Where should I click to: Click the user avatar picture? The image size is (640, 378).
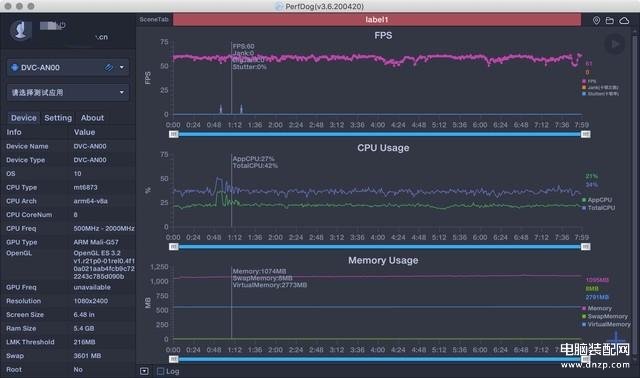pos(21,30)
